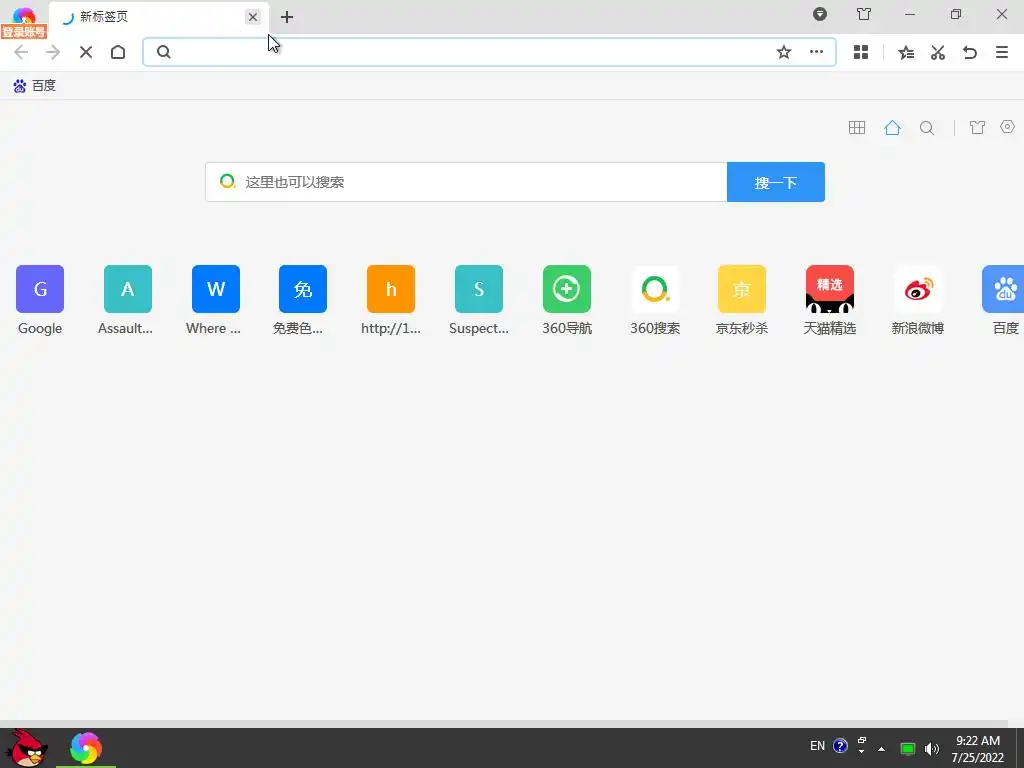This screenshot has height=768, width=1024.
Task: Select the scissors screenshot tool
Action: (938, 52)
